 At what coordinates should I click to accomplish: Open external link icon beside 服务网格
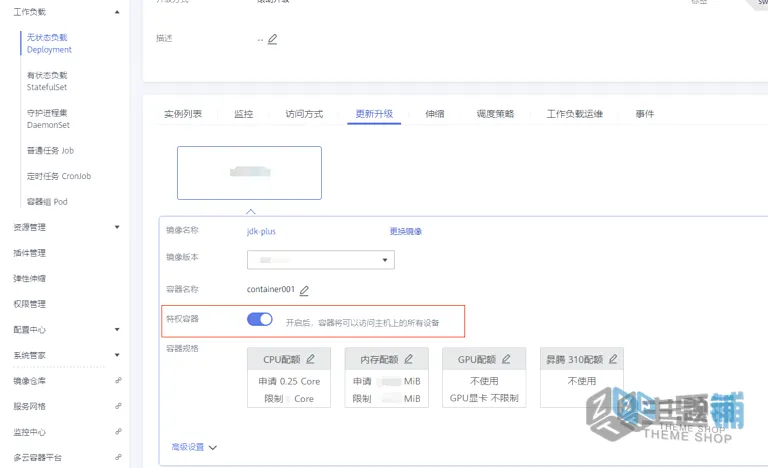[118, 406]
